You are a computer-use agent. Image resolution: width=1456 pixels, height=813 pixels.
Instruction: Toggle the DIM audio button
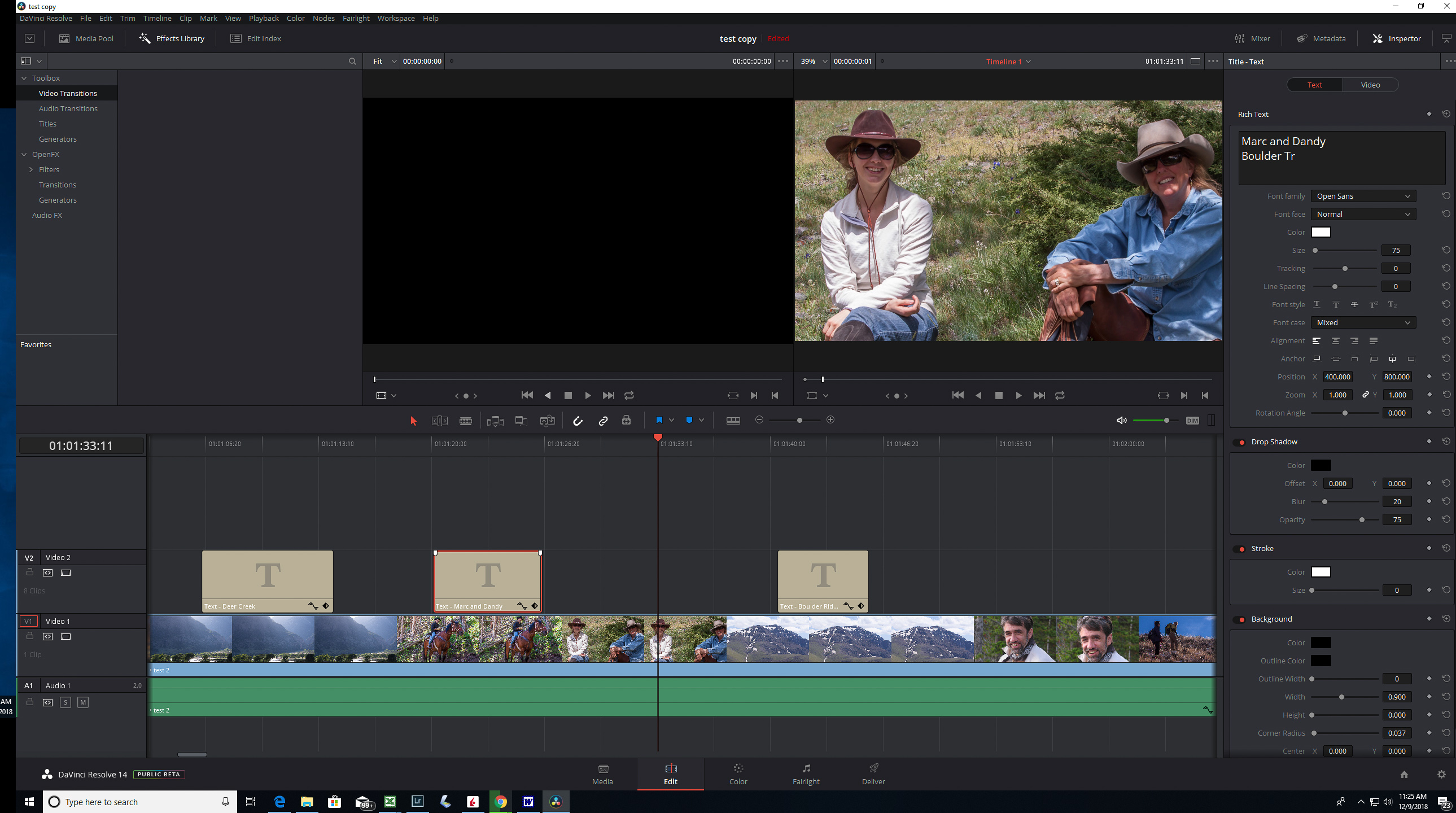1192,420
